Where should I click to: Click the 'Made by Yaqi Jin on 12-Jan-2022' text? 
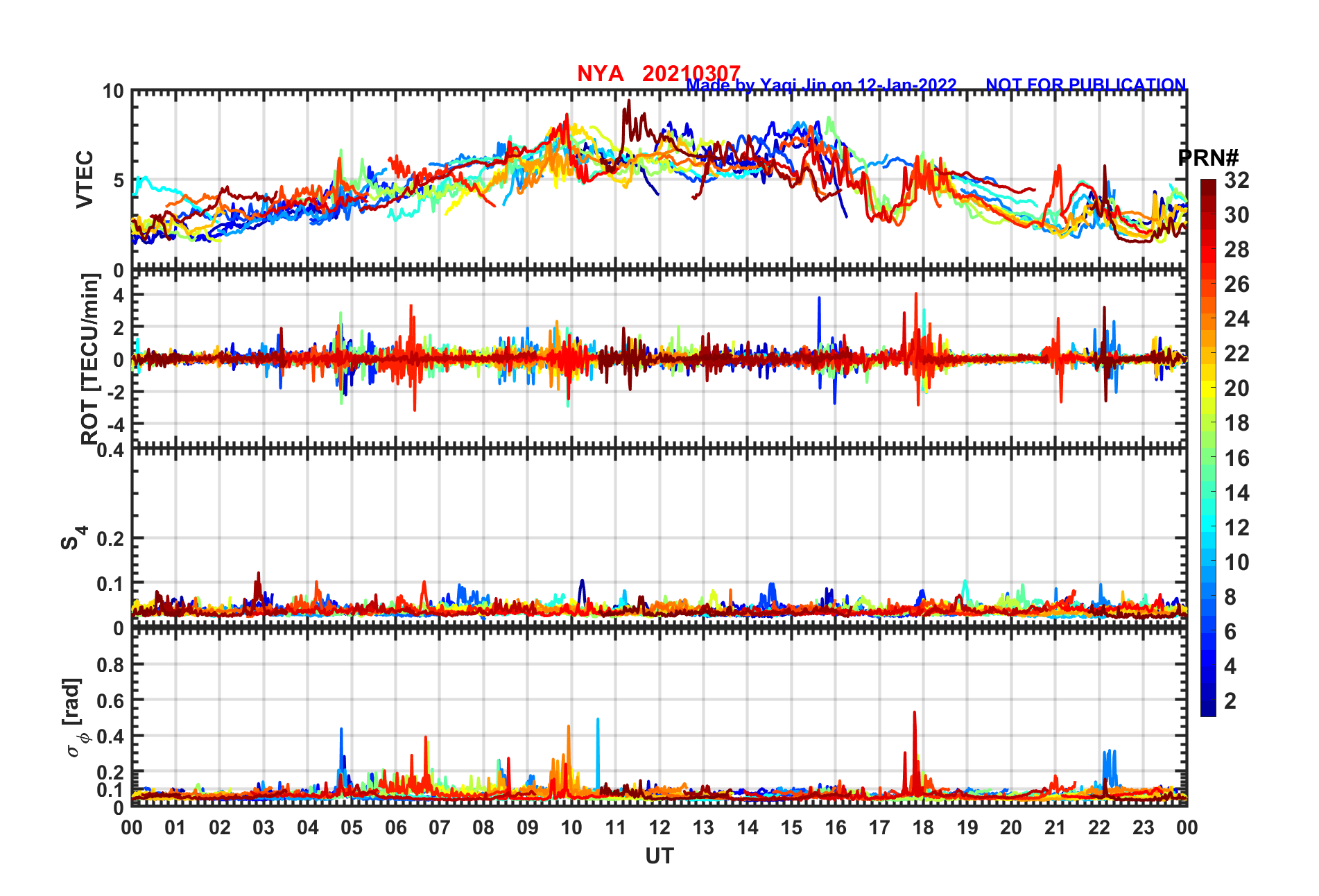pyautogui.click(x=821, y=85)
